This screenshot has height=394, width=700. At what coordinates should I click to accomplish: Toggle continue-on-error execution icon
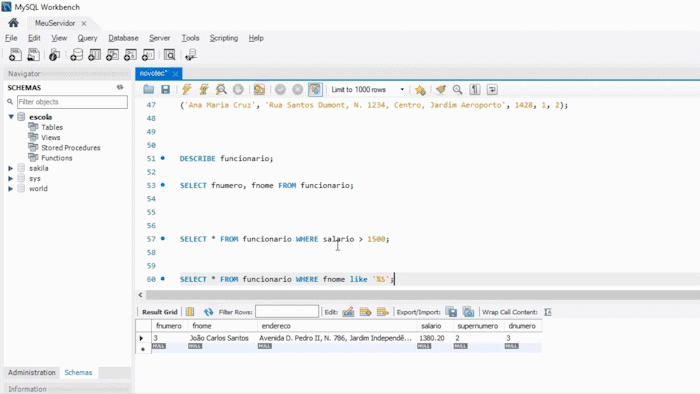click(259, 89)
